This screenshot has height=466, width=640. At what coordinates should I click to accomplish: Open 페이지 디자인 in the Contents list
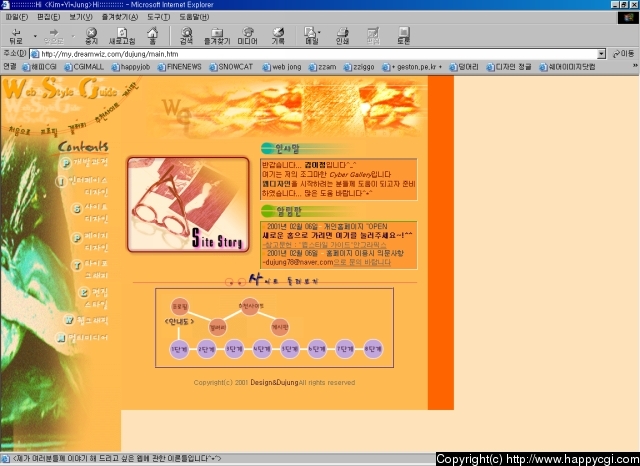[90, 242]
